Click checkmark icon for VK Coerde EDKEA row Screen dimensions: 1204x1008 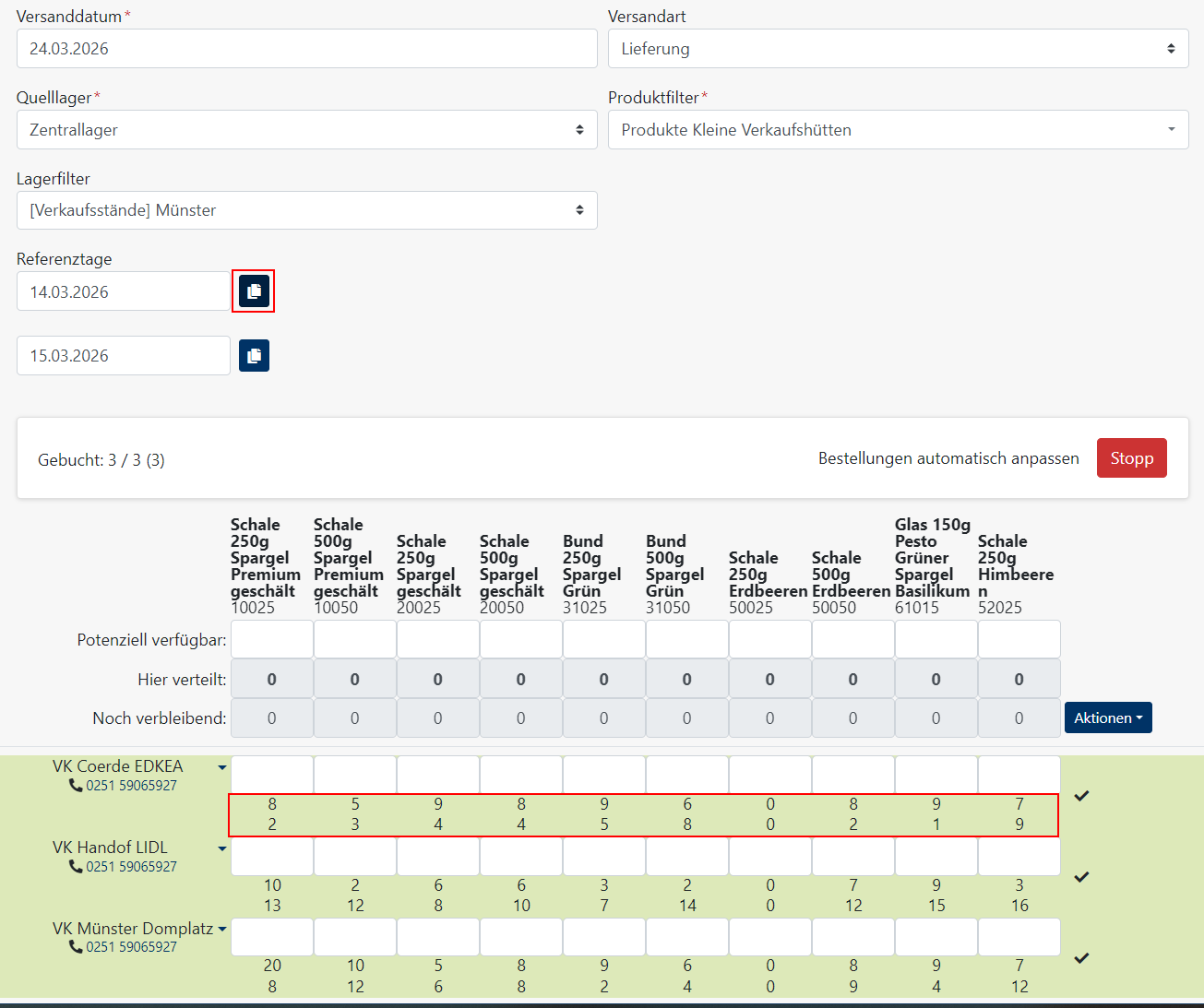(x=1081, y=796)
